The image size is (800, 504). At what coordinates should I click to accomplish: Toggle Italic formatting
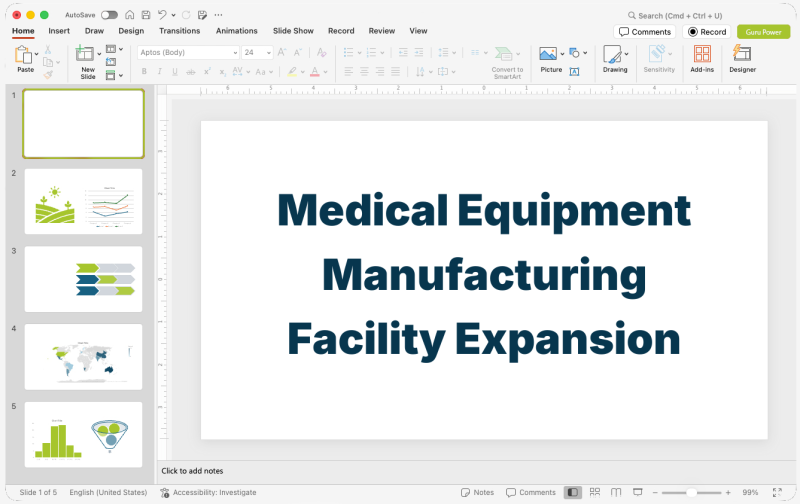click(x=159, y=71)
